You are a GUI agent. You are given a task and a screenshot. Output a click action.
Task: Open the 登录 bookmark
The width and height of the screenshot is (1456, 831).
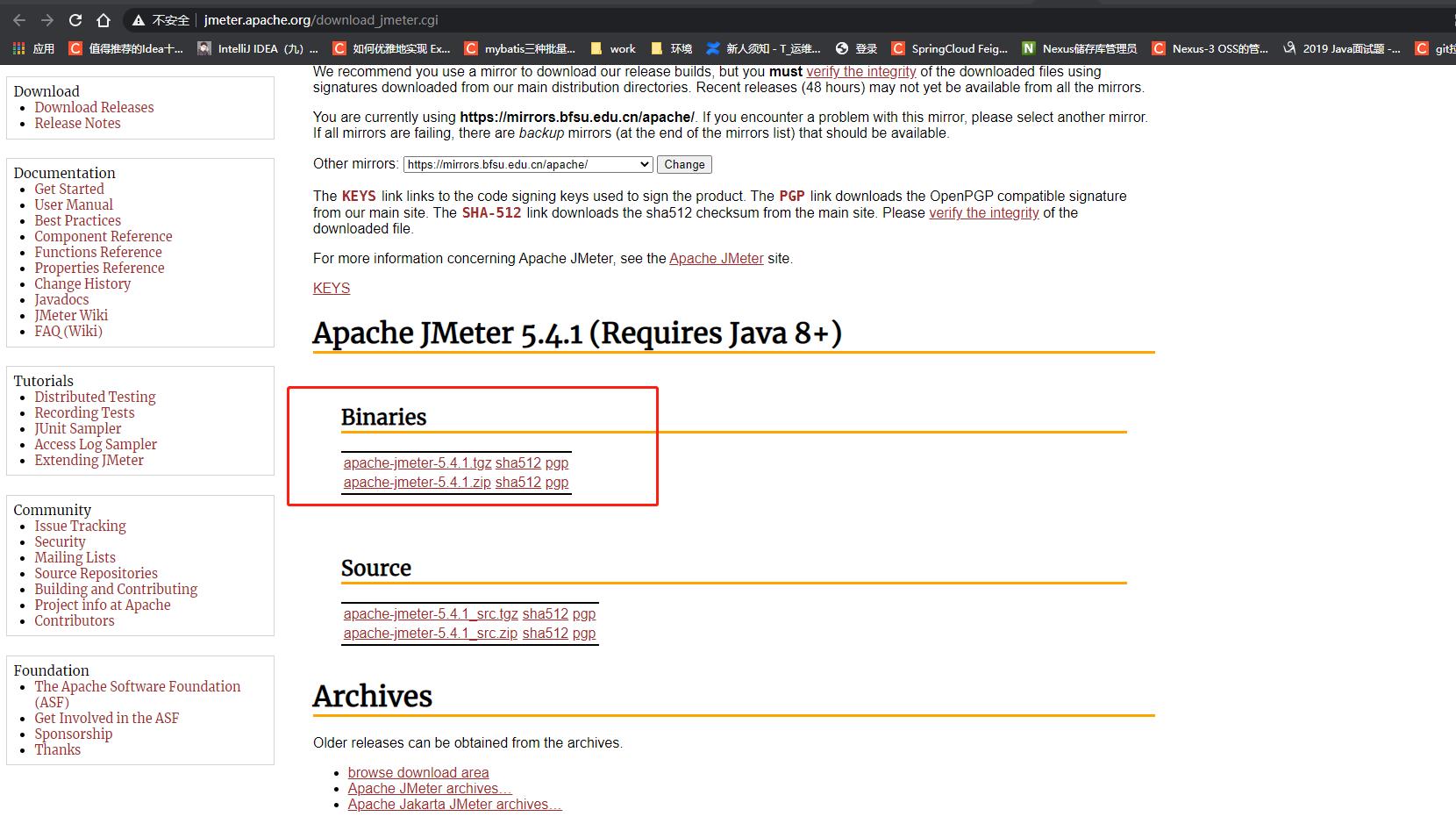pos(857,48)
